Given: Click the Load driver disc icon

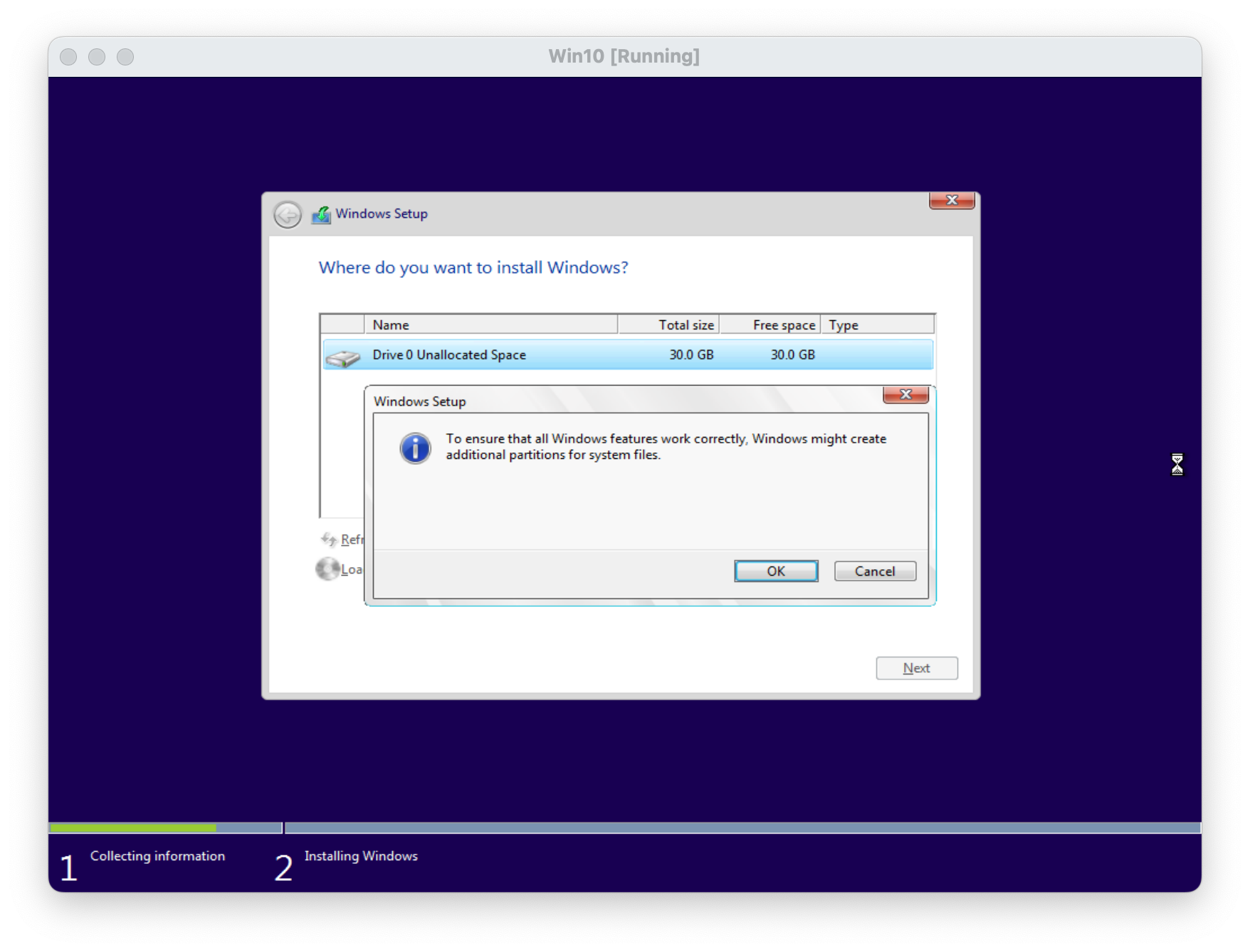Looking at the screenshot, I should (x=327, y=568).
